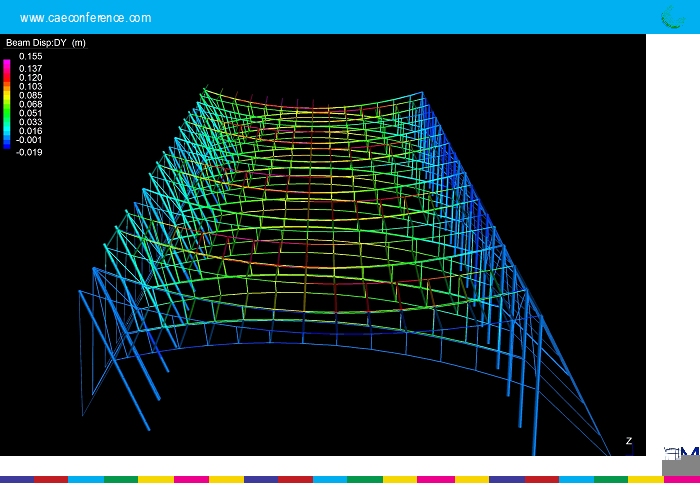The width and height of the screenshot is (700, 485).
Task: Click the 0.120 legend value
Action: point(30,78)
